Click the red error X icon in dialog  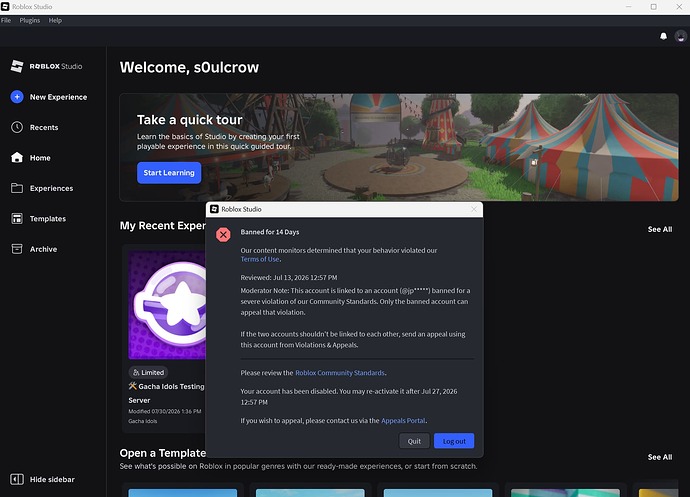coord(223,235)
